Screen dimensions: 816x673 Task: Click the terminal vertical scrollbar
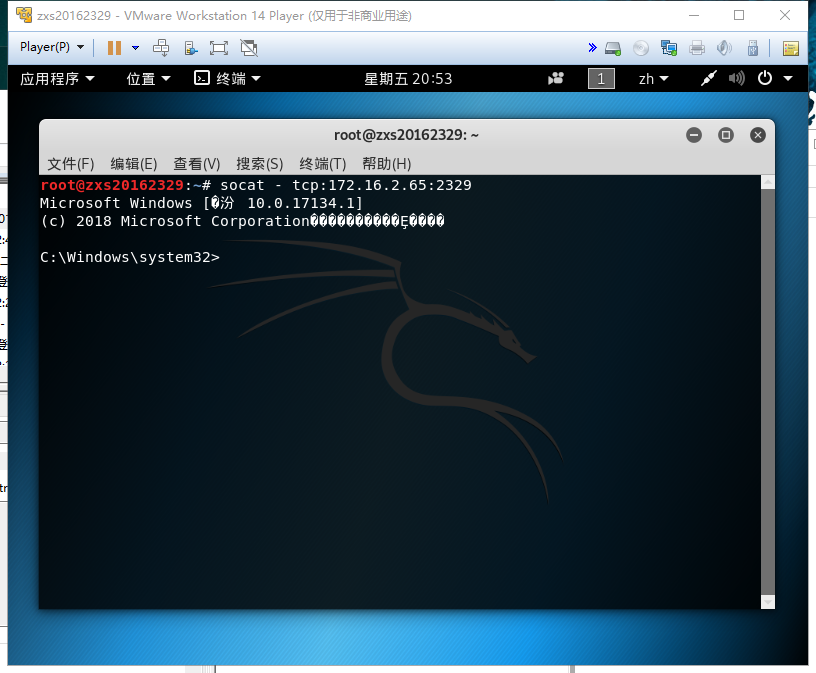(768, 391)
